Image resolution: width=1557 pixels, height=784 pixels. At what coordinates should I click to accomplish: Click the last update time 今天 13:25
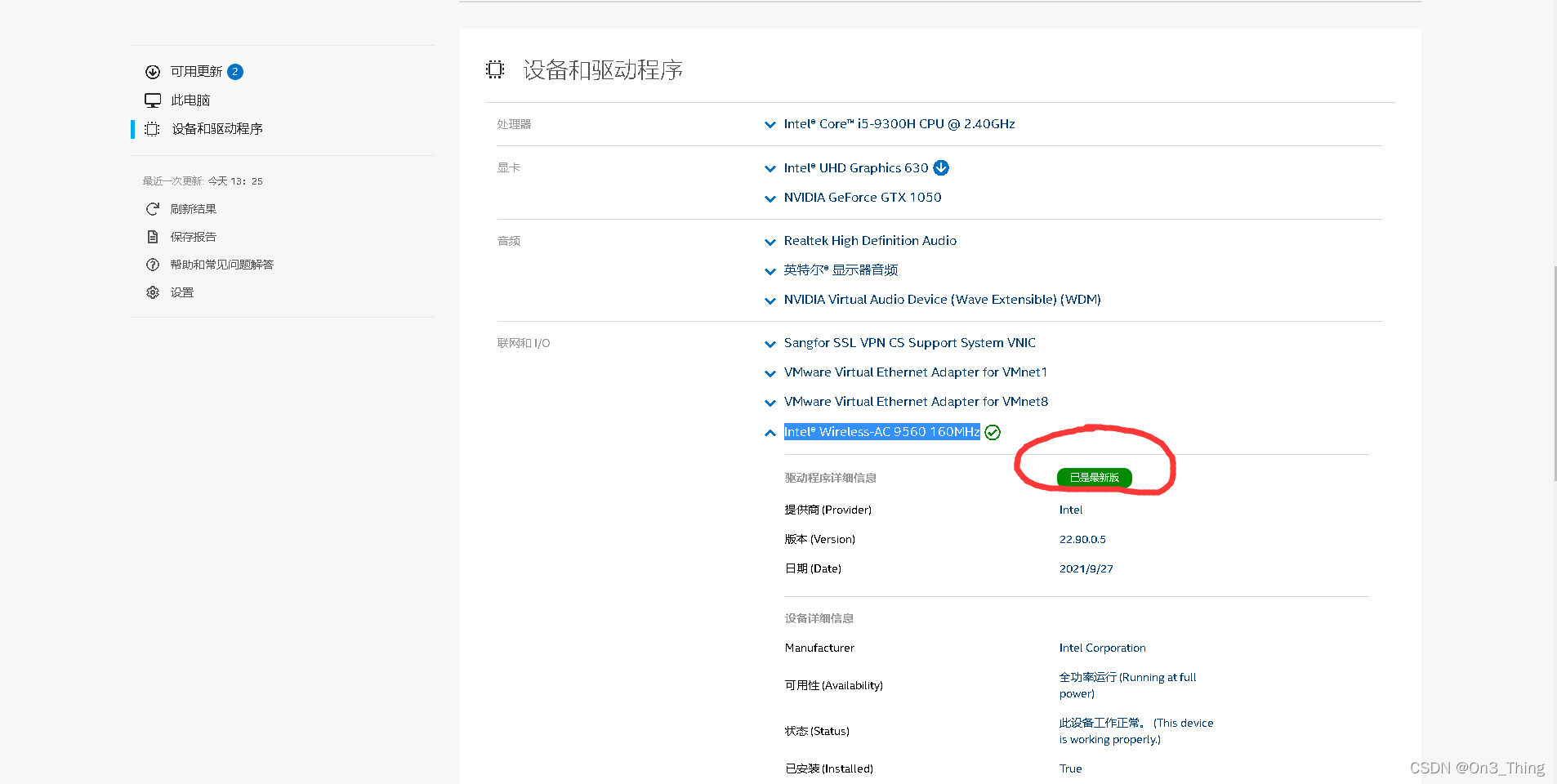[x=235, y=181]
